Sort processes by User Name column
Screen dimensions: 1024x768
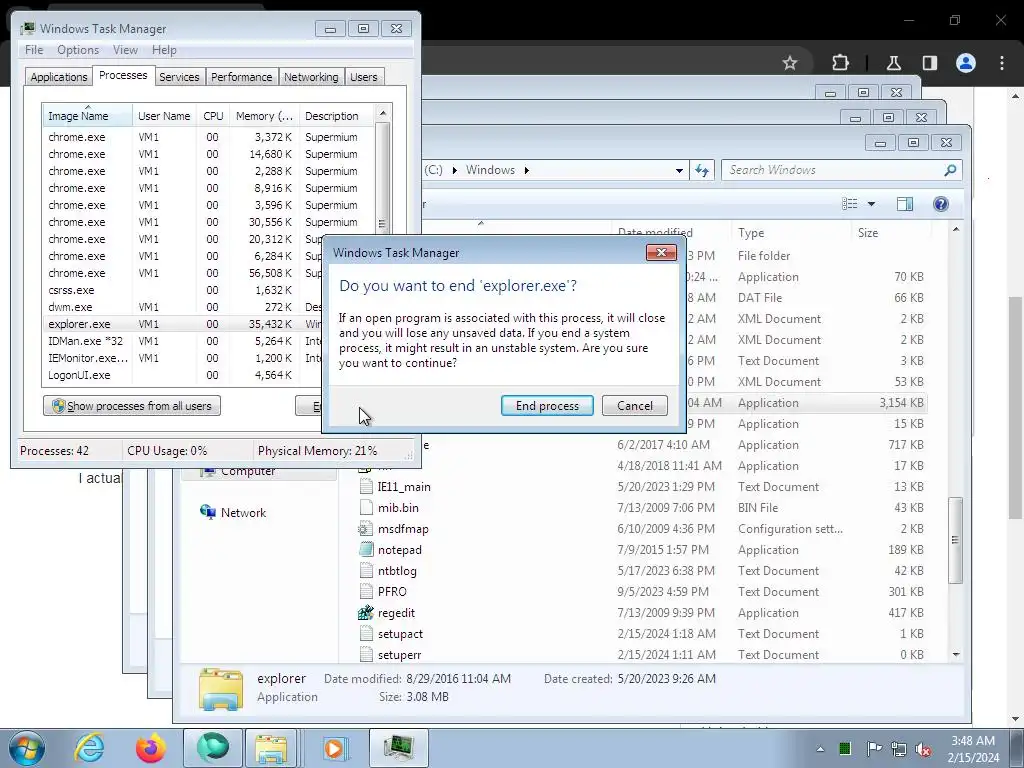click(x=164, y=116)
